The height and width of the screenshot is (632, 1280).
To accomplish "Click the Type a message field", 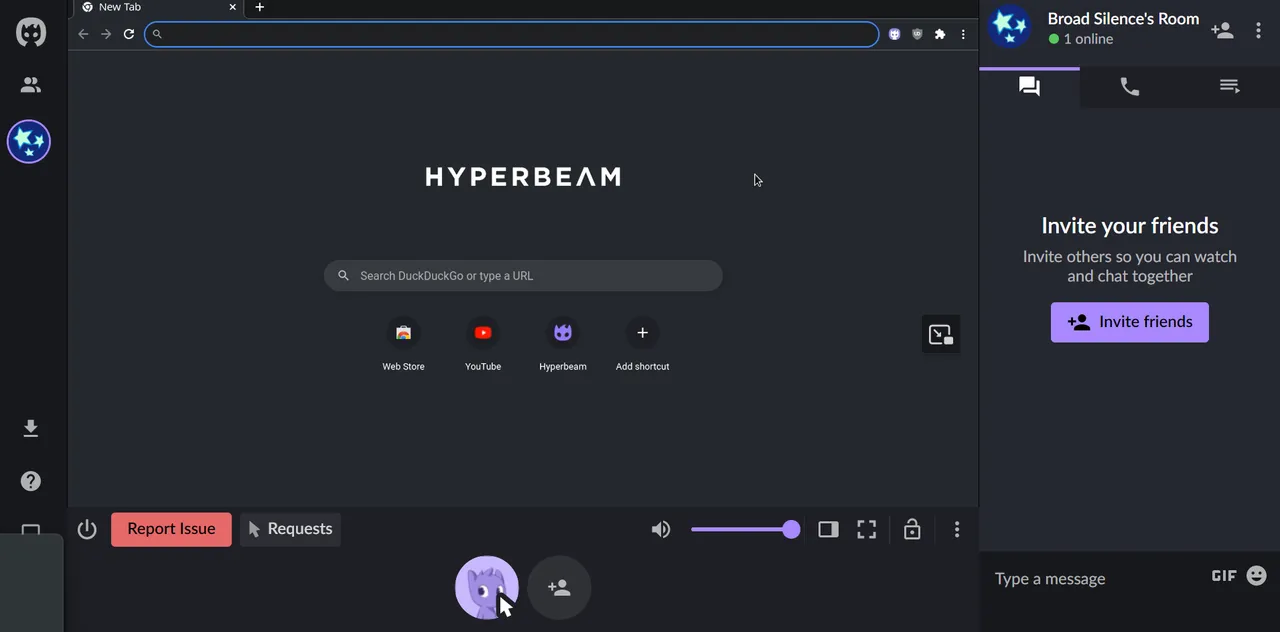I will (1095, 579).
